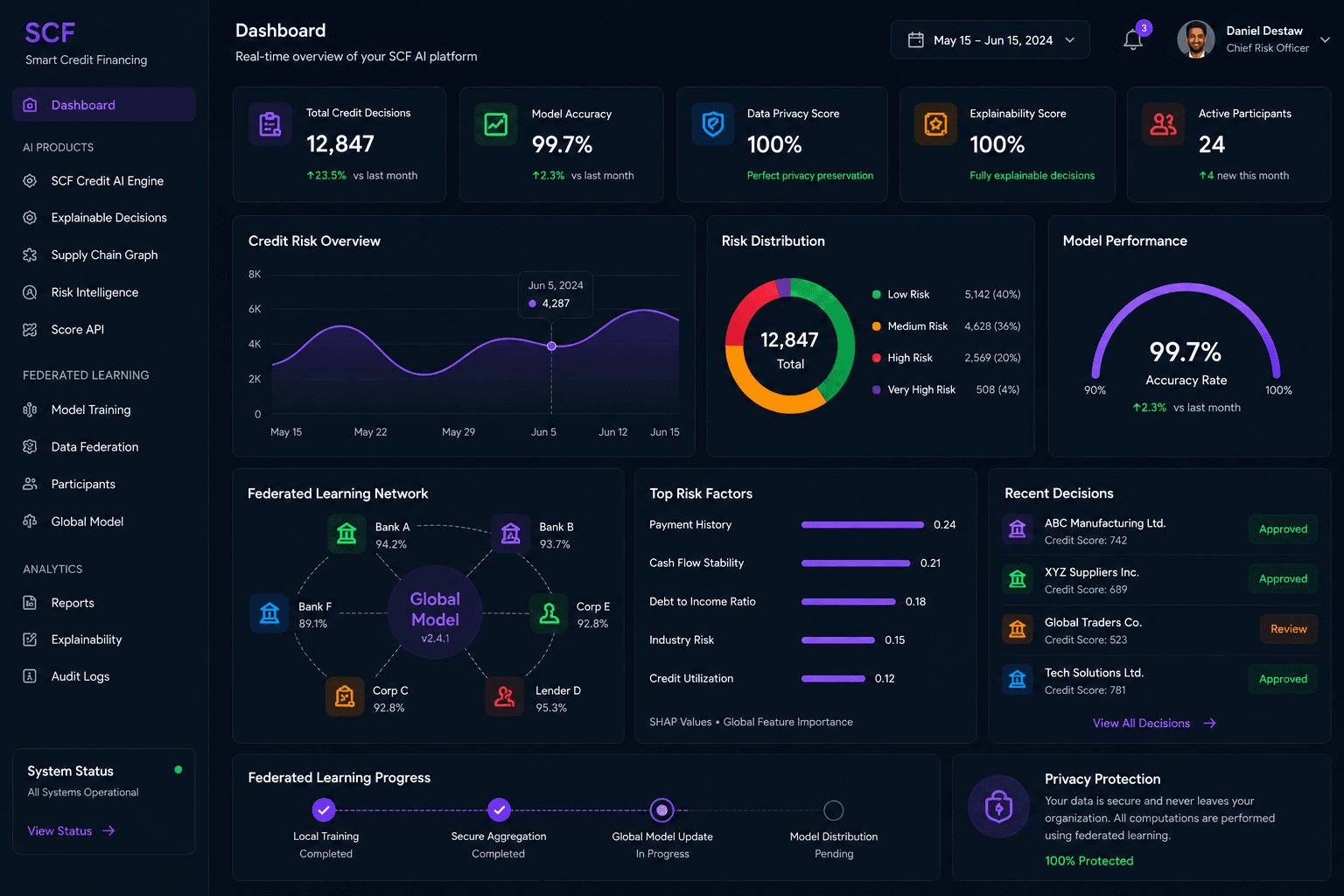1344x896 pixels.
Task: Click the Very High Risk legend swatch
Action: point(876,390)
